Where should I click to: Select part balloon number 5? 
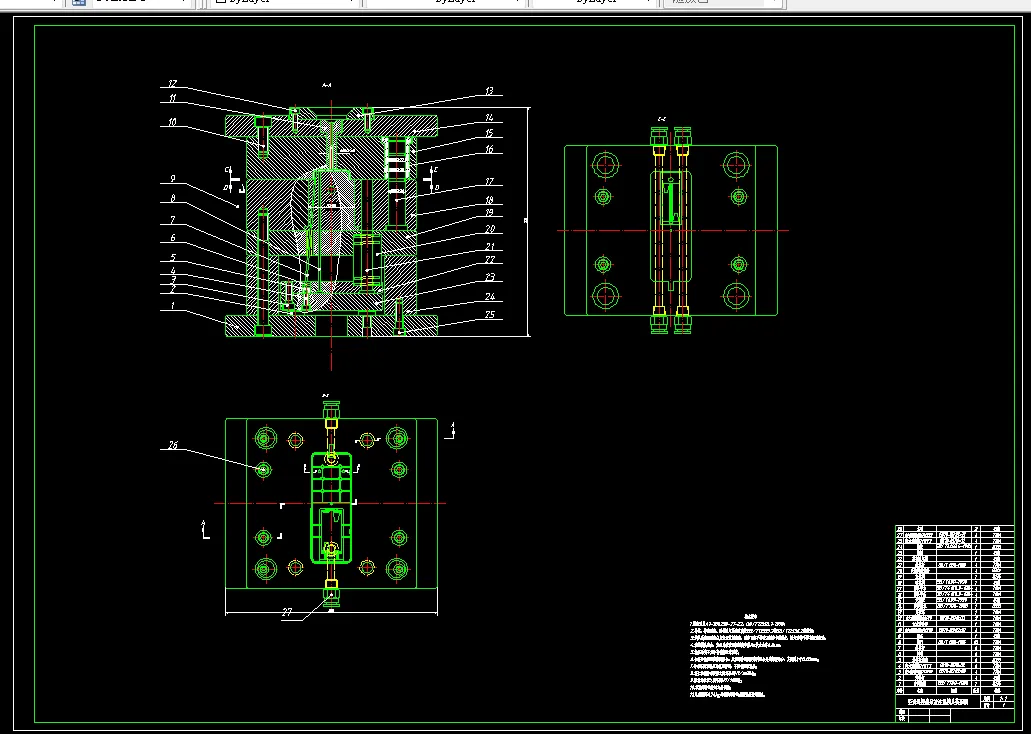pos(173,258)
